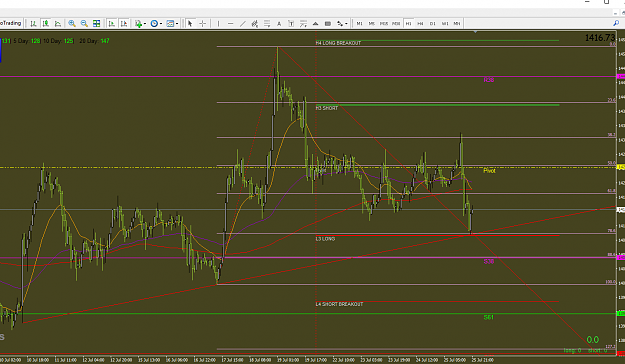Select the text label tool

pyautogui.click(x=291, y=24)
